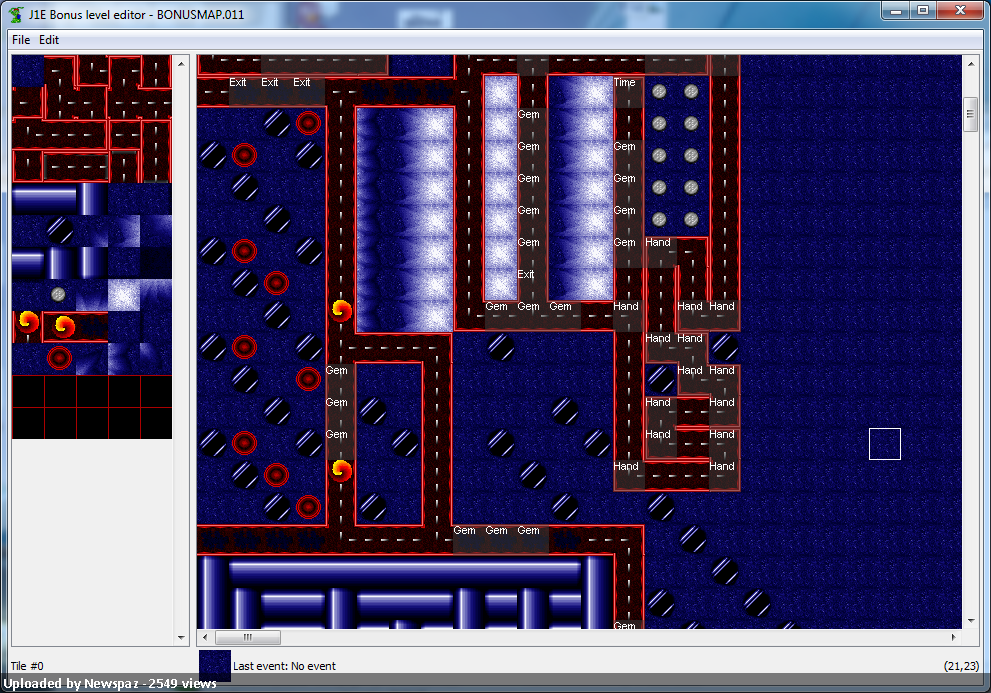
Task: Select the white frosted tile in the palette
Action: click(x=123, y=295)
